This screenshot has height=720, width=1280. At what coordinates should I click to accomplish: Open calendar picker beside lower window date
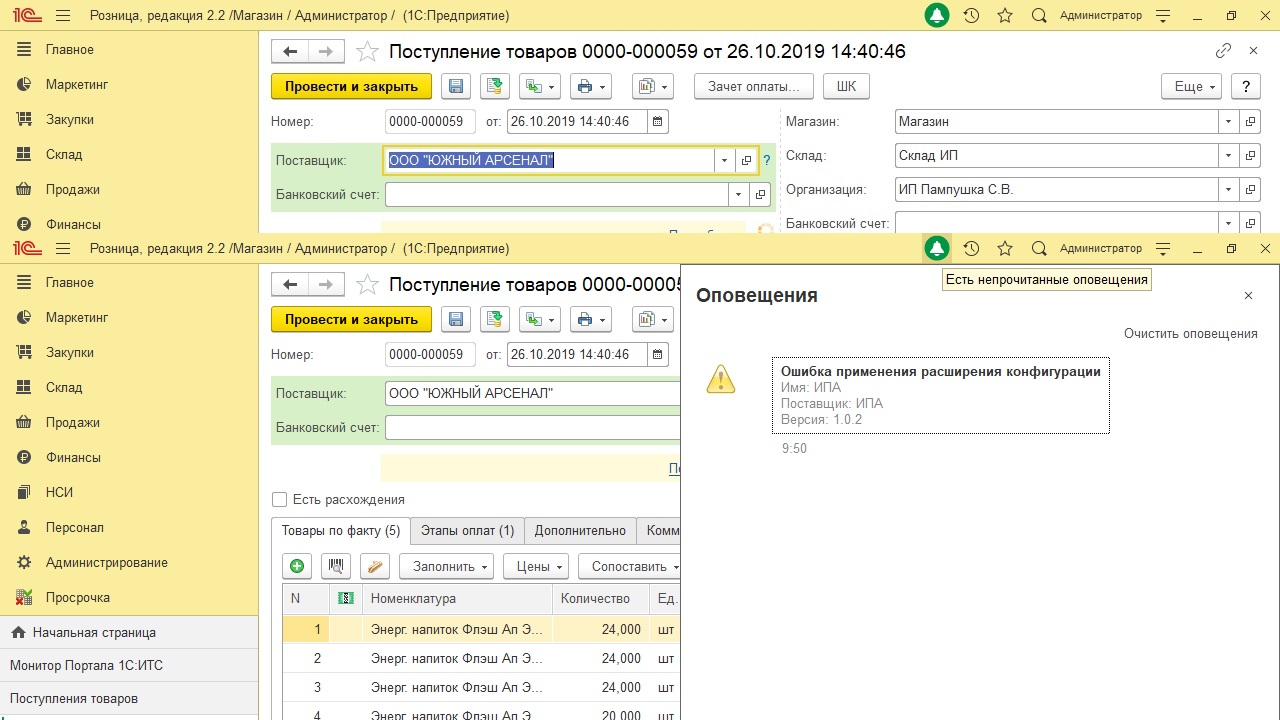point(657,354)
